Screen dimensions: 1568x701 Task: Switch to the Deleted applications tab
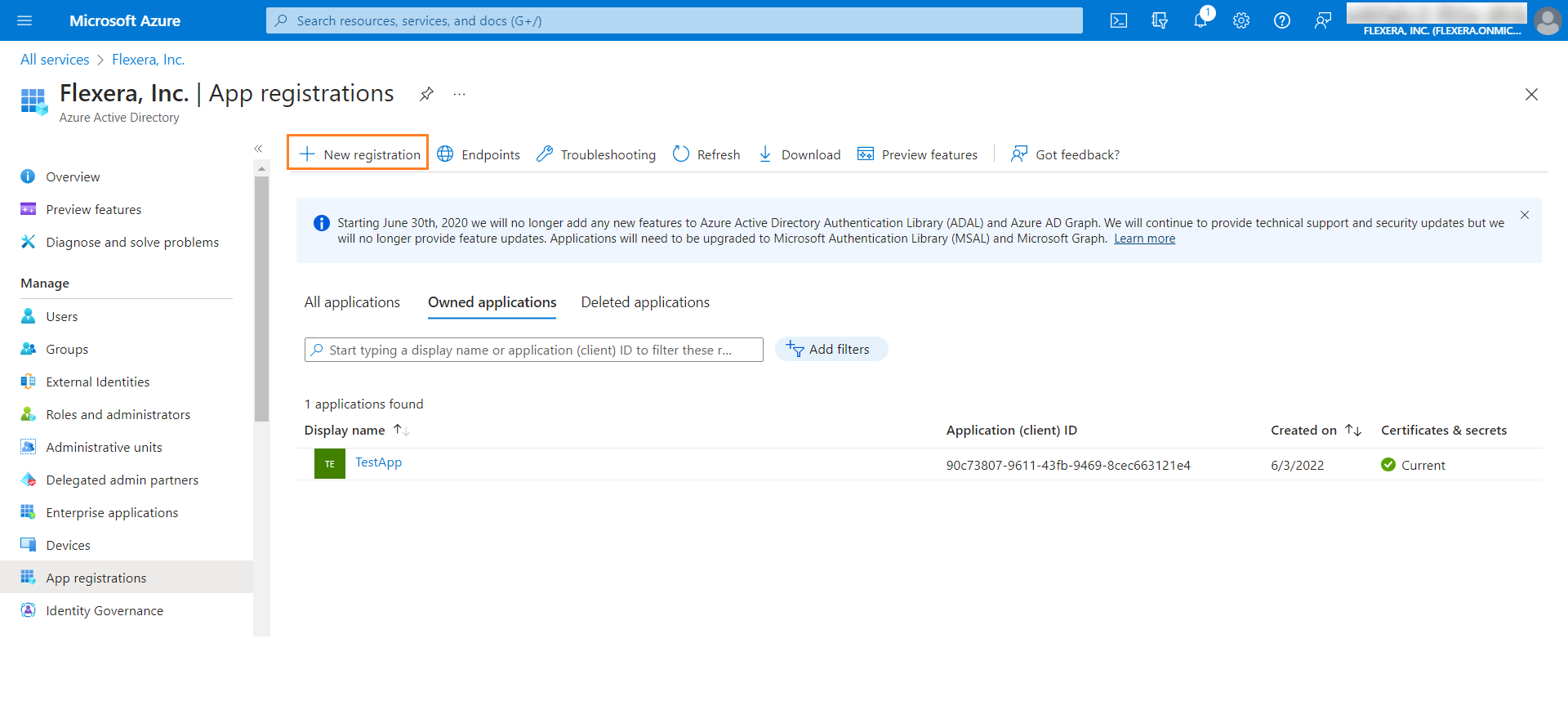(x=645, y=302)
